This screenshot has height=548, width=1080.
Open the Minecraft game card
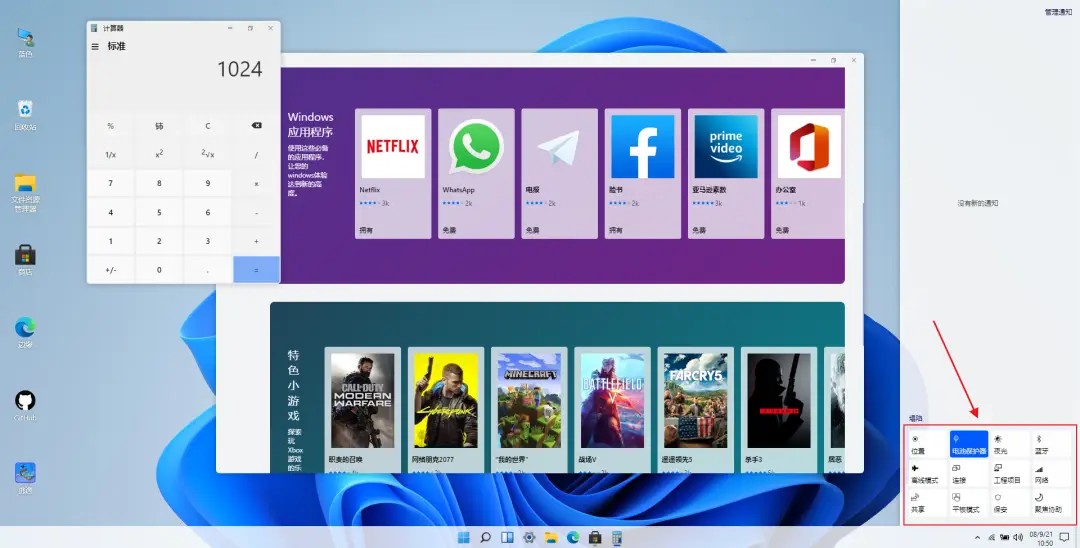[x=529, y=410]
